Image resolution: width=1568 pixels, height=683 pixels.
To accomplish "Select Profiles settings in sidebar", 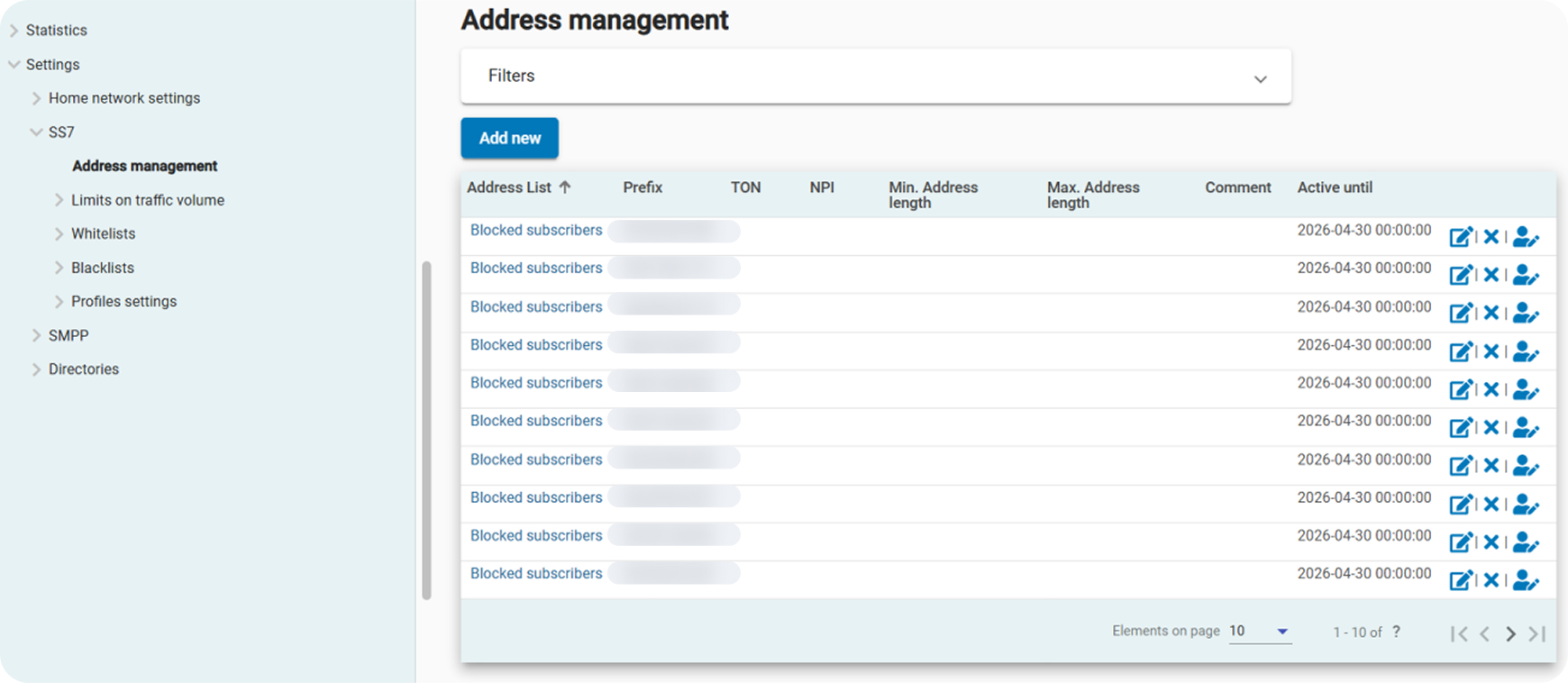I will [x=123, y=302].
